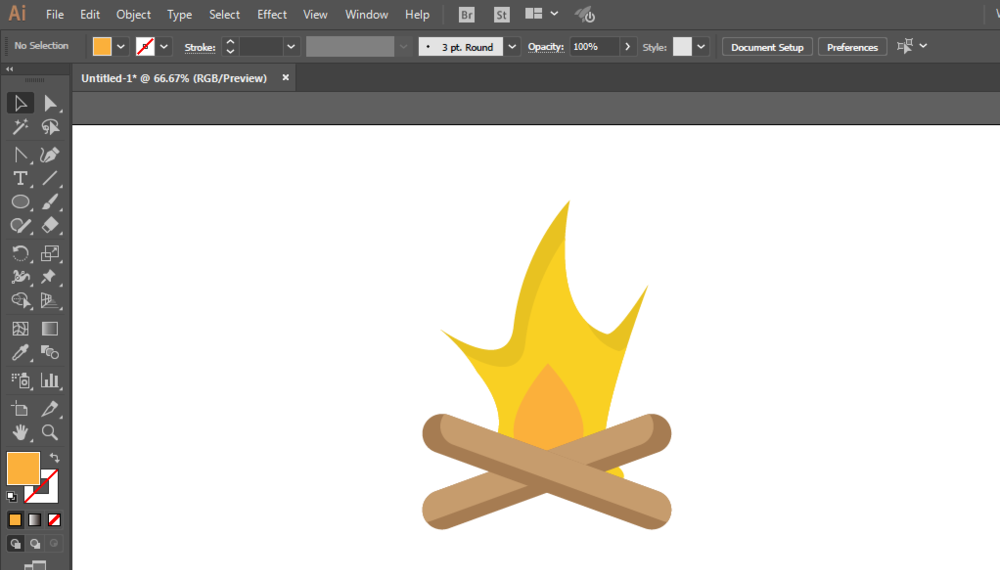Open the Edit menu
The height and width of the screenshot is (570, 1000).
tap(90, 14)
